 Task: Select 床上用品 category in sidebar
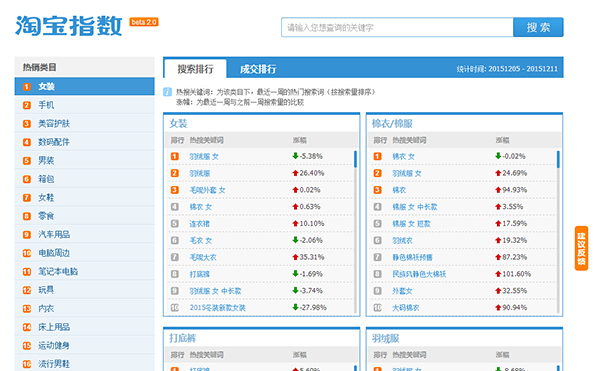click(85, 327)
